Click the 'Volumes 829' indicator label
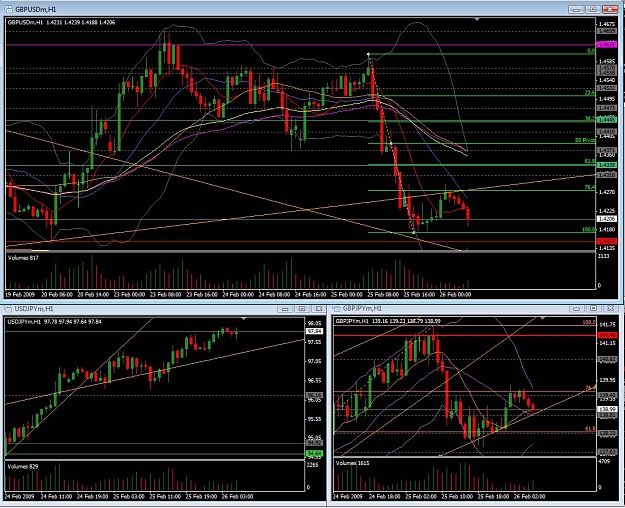 23,466
